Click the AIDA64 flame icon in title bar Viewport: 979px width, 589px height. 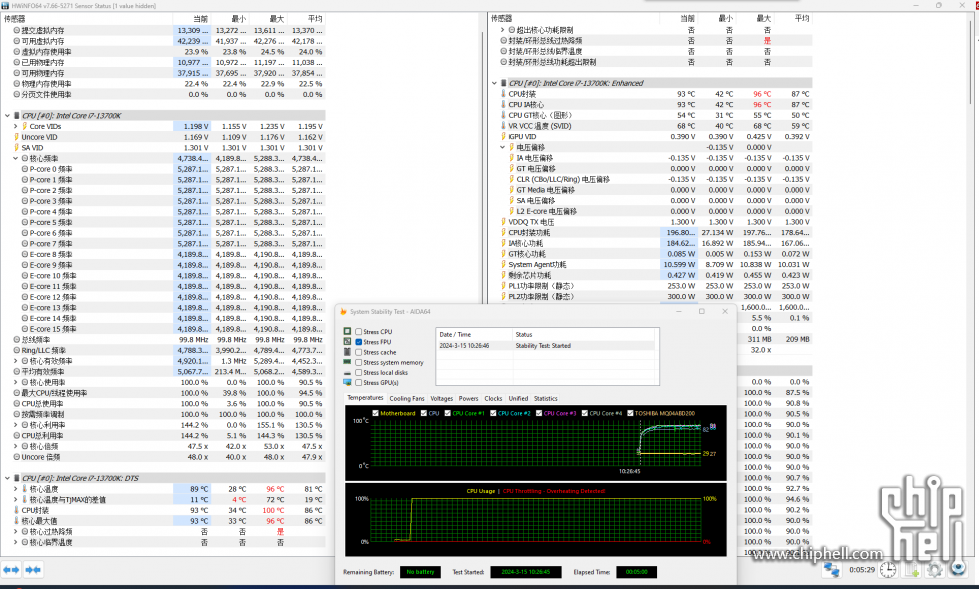tap(343, 312)
